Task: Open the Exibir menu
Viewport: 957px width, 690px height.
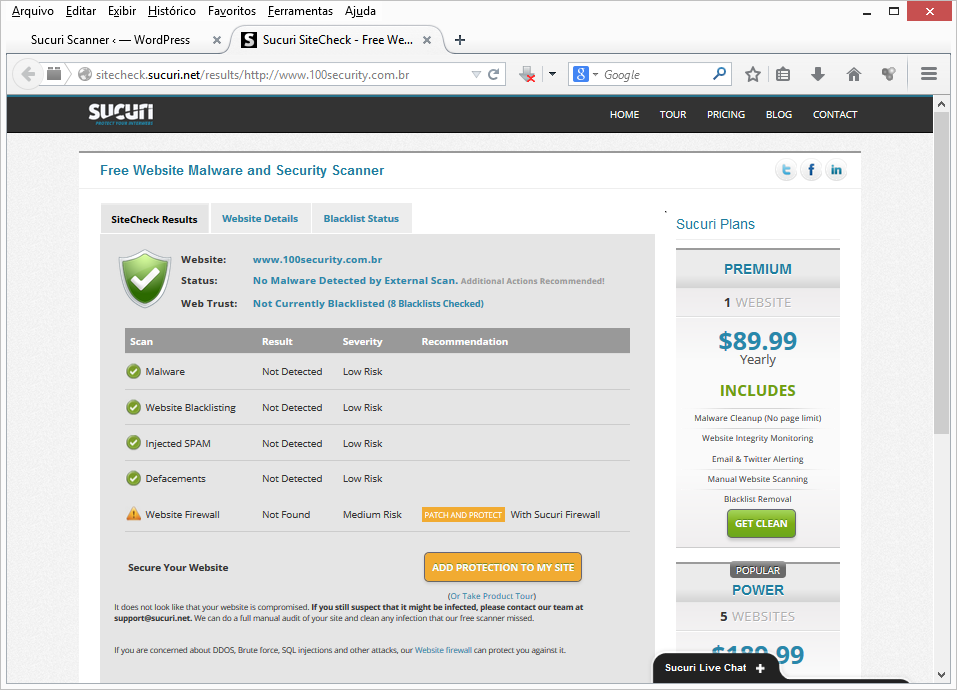Action: pos(122,11)
